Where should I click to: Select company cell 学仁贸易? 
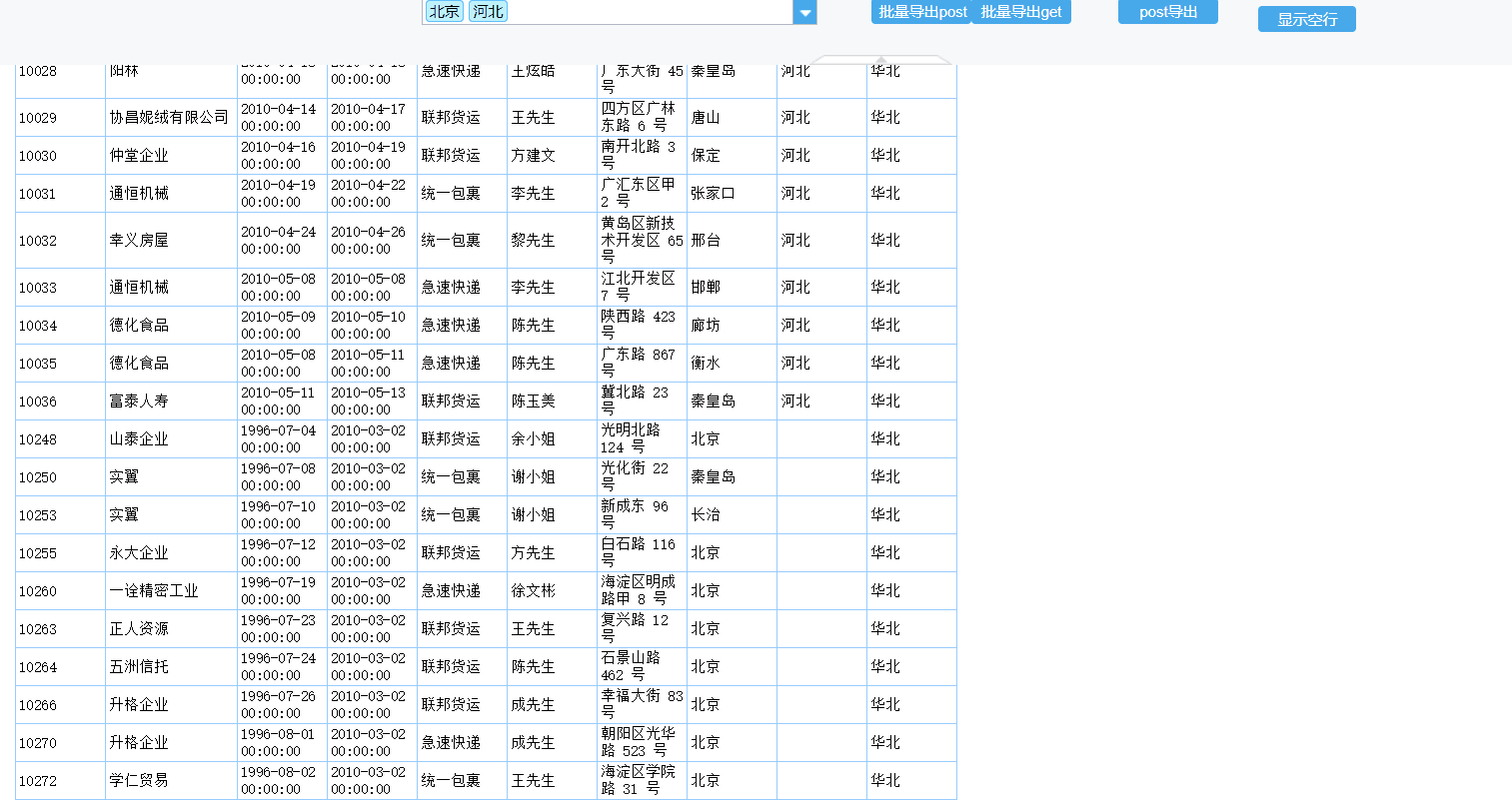171,781
